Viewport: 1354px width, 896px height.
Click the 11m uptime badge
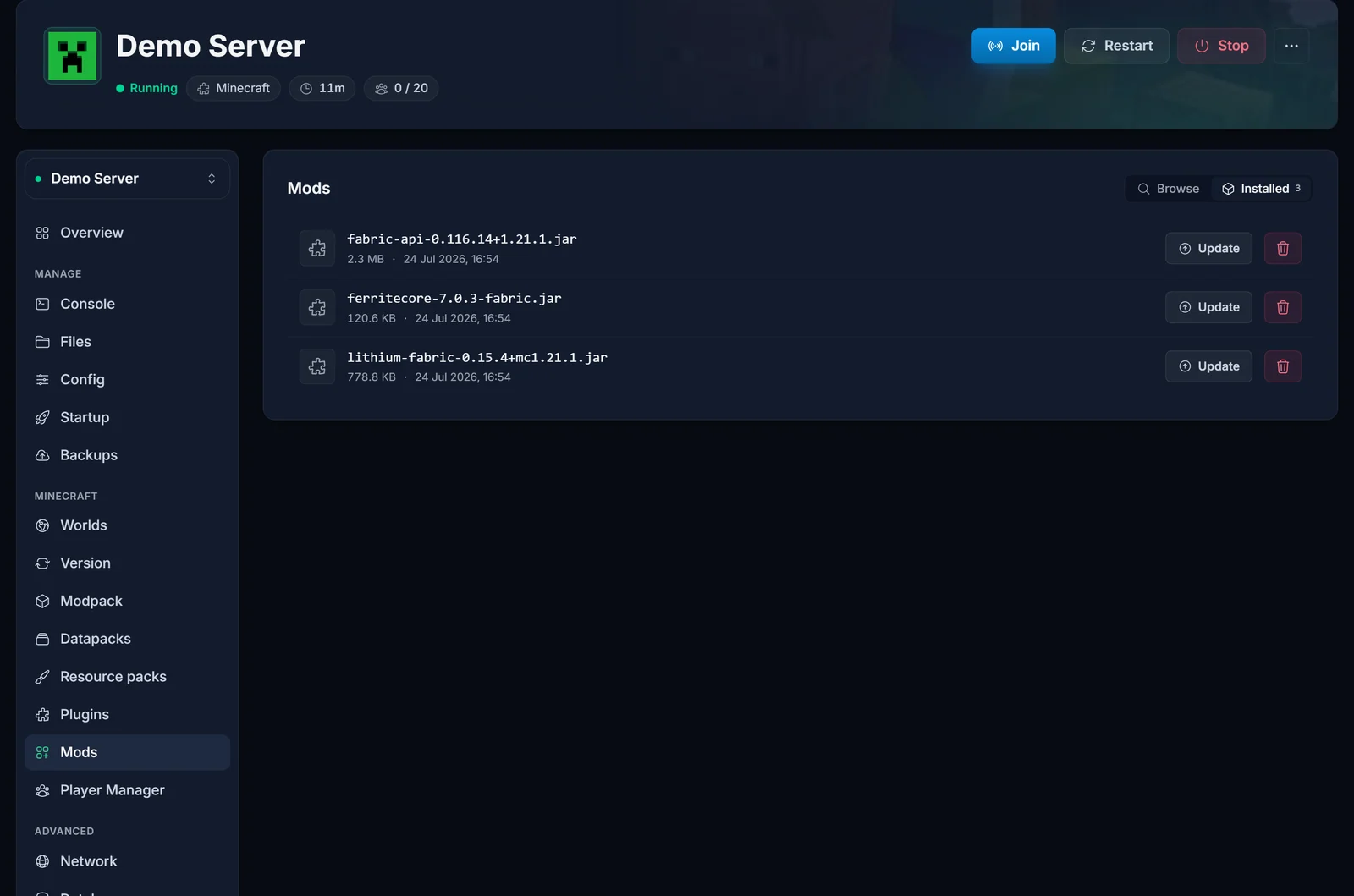coord(322,88)
